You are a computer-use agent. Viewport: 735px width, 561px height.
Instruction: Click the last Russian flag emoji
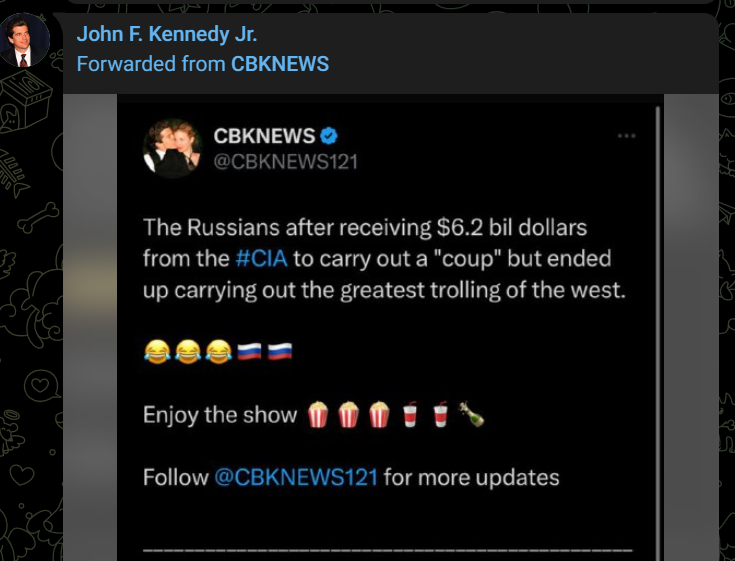(280, 352)
